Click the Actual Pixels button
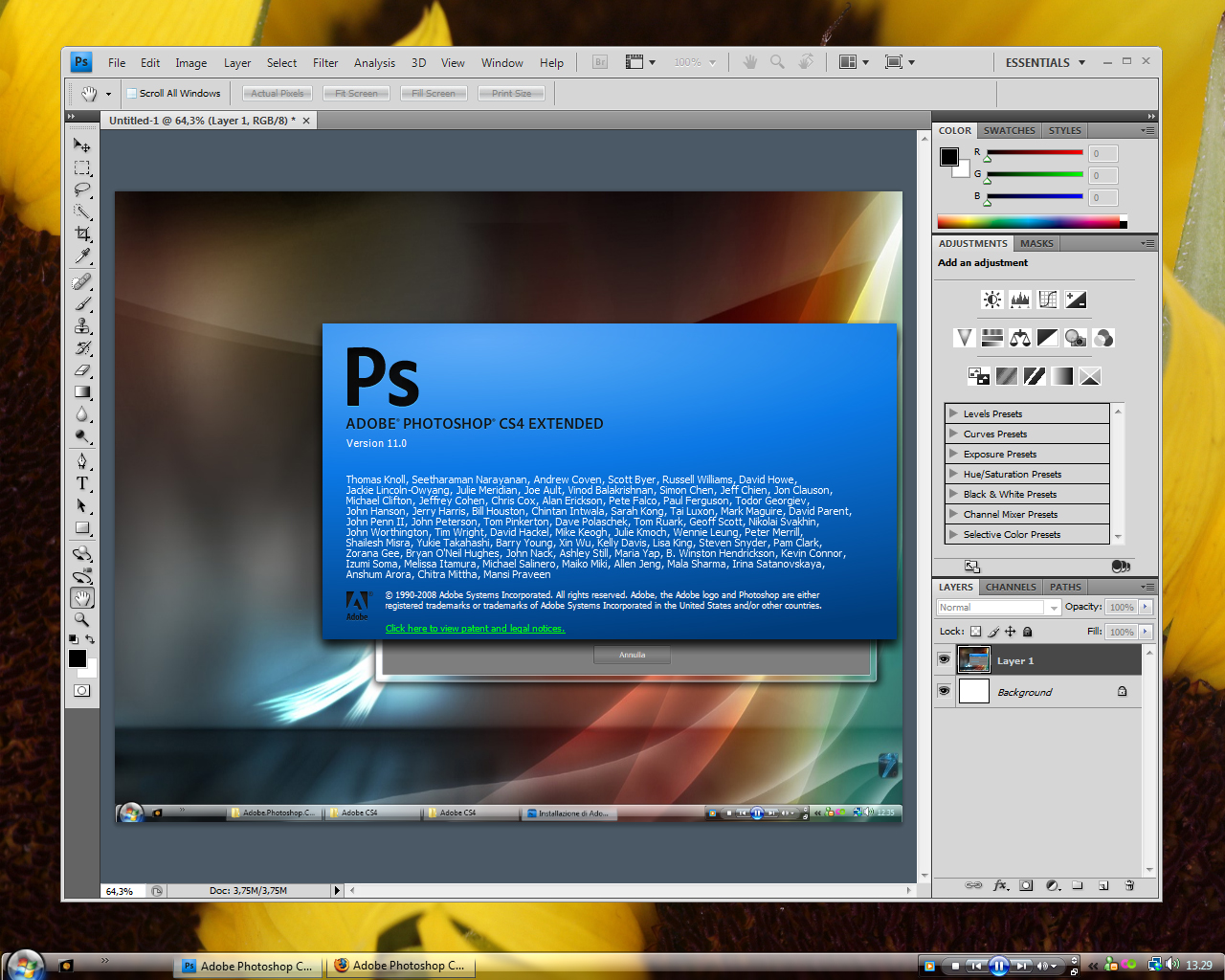Image resolution: width=1225 pixels, height=980 pixels. tap(278, 93)
